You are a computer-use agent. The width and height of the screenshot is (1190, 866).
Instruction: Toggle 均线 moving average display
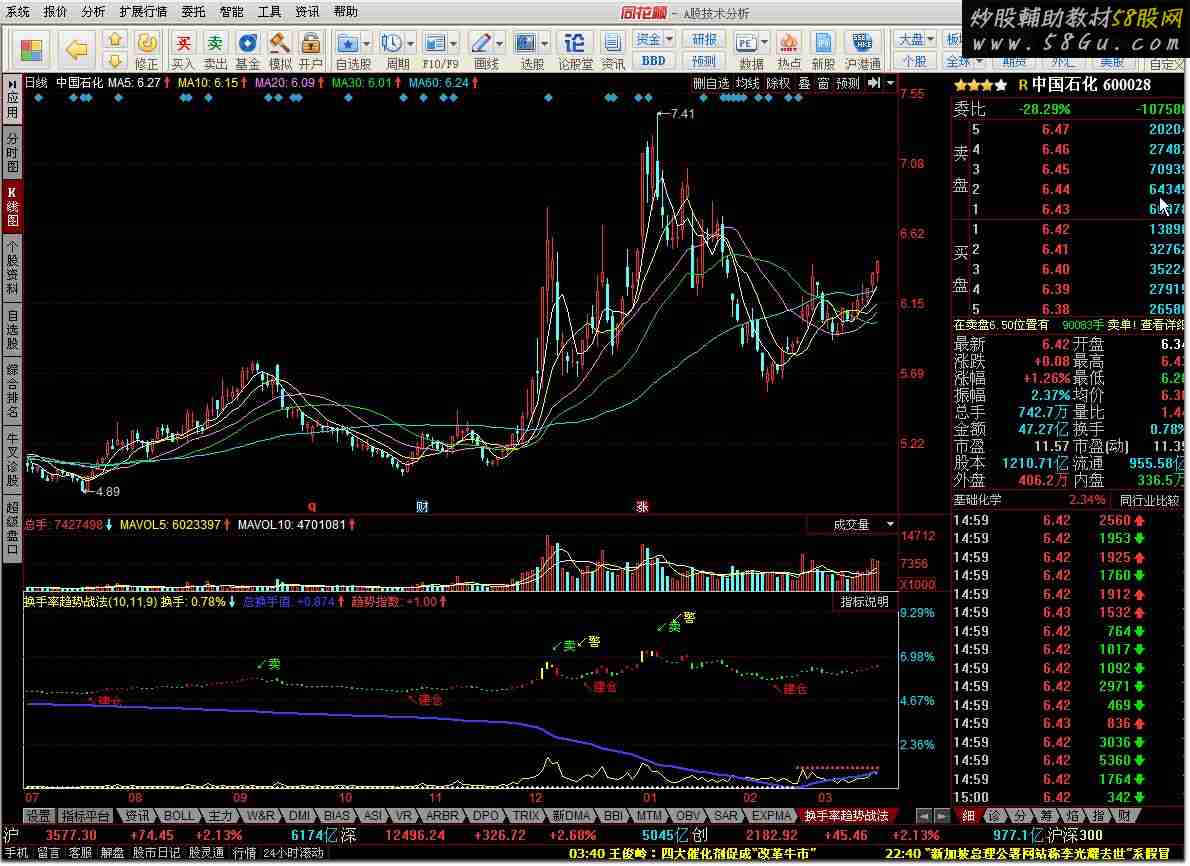[748, 83]
